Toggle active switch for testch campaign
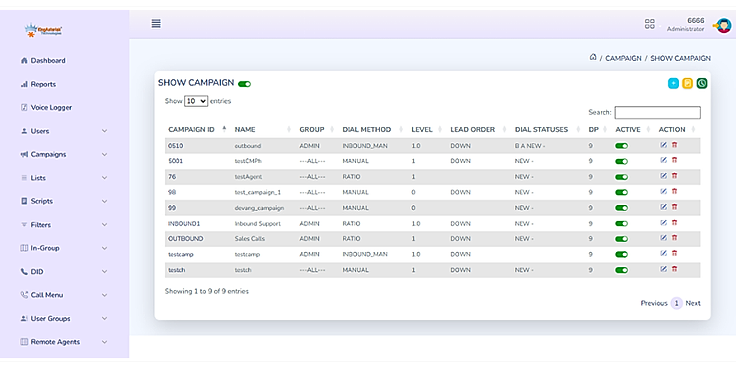The width and height of the screenshot is (736, 368). (x=621, y=270)
